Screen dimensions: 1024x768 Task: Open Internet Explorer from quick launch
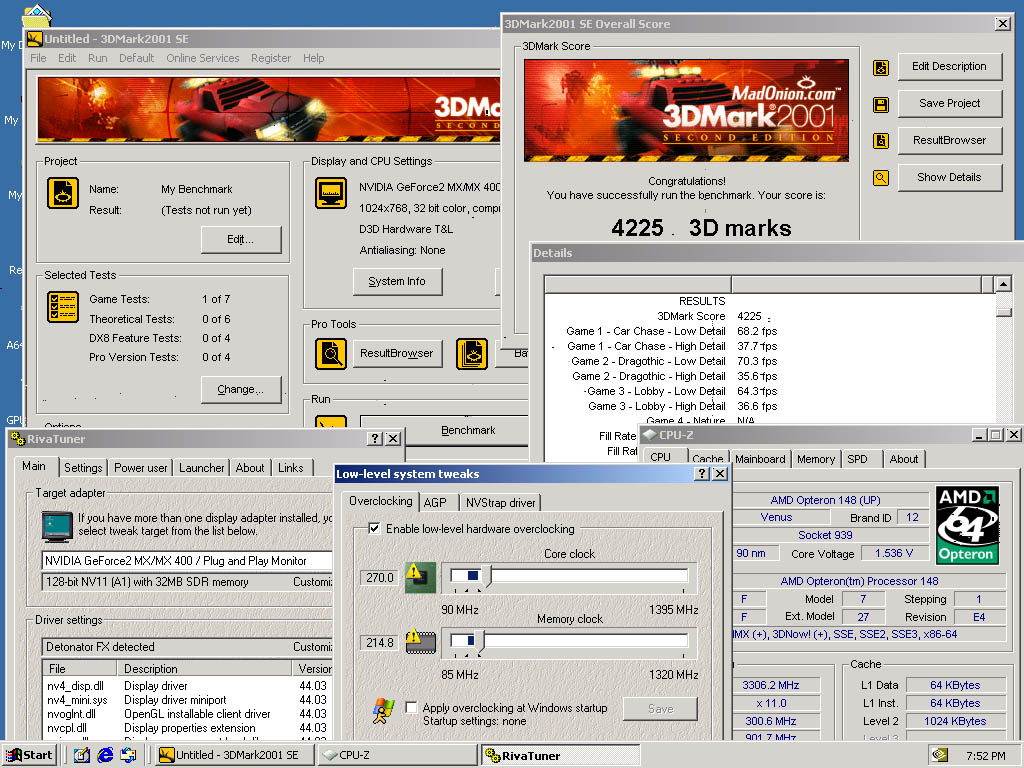point(105,755)
